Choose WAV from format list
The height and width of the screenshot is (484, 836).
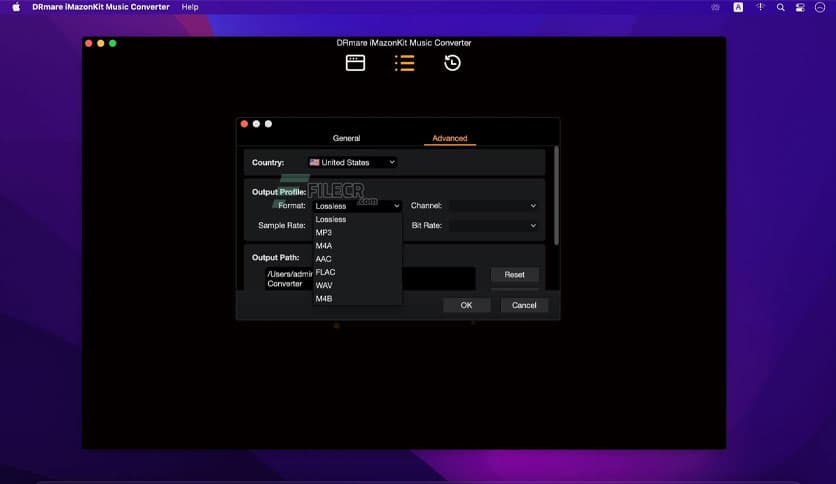coord(357,285)
